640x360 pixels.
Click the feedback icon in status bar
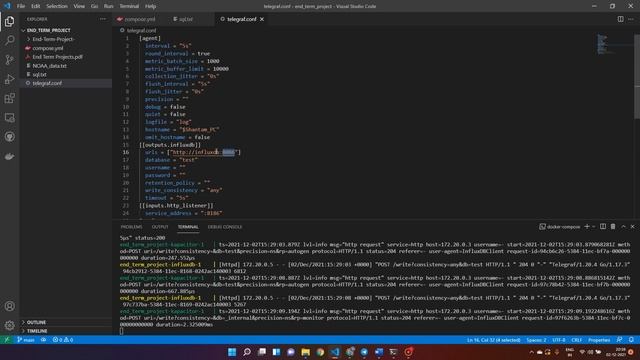click(x=620, y=340)
